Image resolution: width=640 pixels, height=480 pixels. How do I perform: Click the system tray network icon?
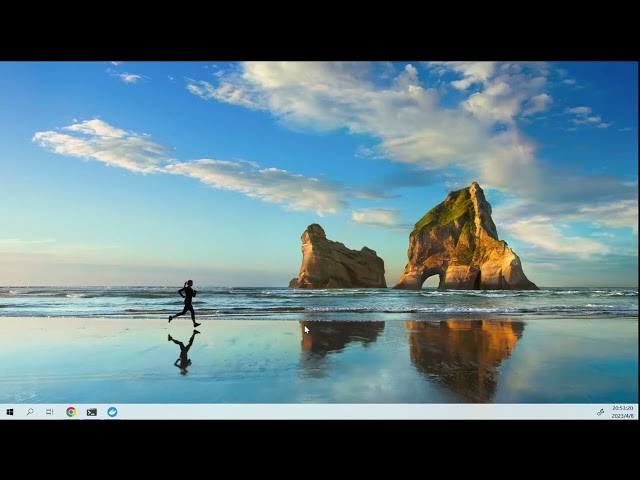click(x=600, y=412)
